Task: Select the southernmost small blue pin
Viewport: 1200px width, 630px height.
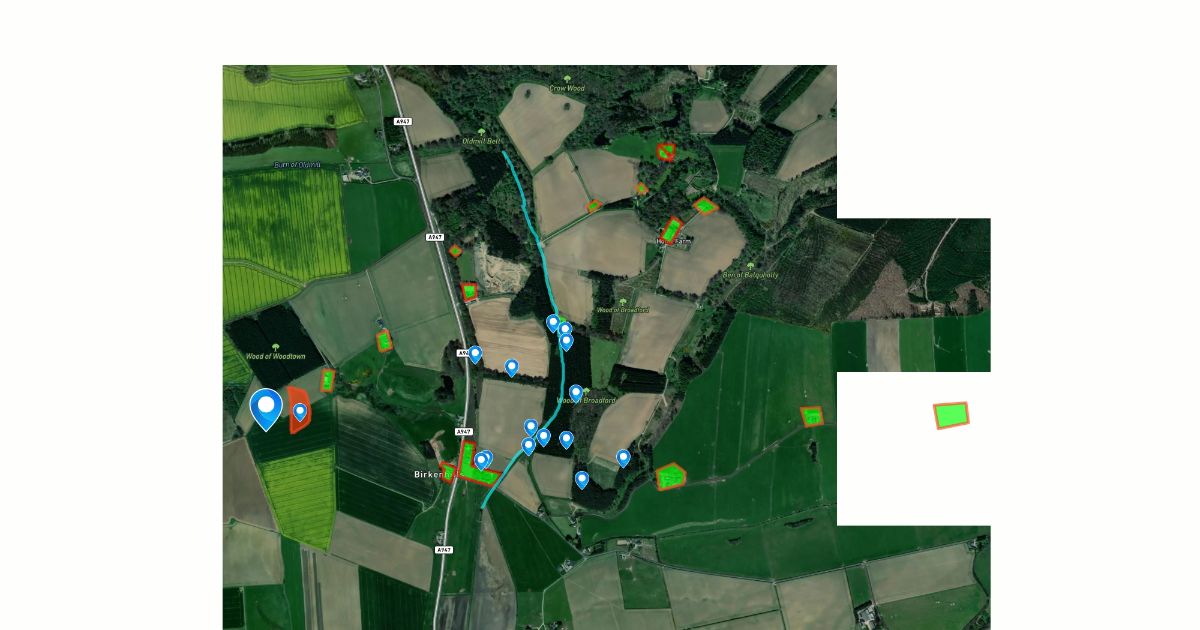Action: click(x=582, y=480)
